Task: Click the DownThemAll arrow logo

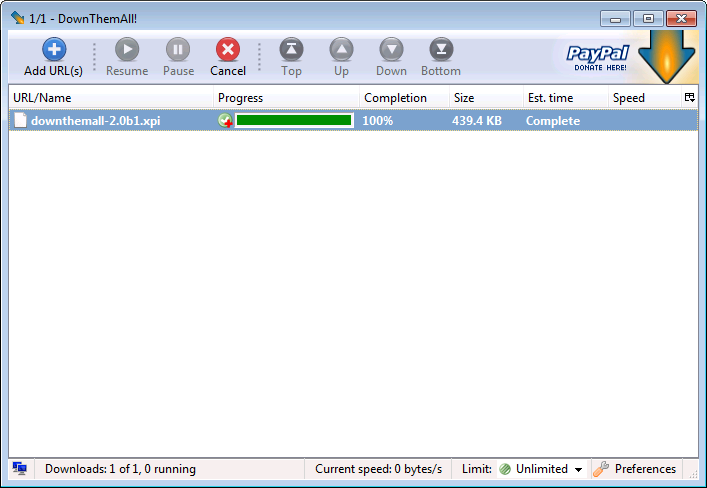Action: pos(667,56)
